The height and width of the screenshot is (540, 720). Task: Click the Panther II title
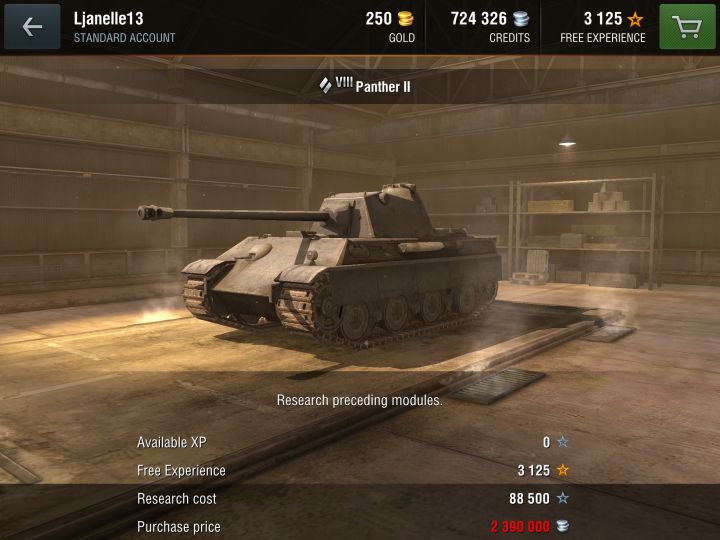pos(383,87)
